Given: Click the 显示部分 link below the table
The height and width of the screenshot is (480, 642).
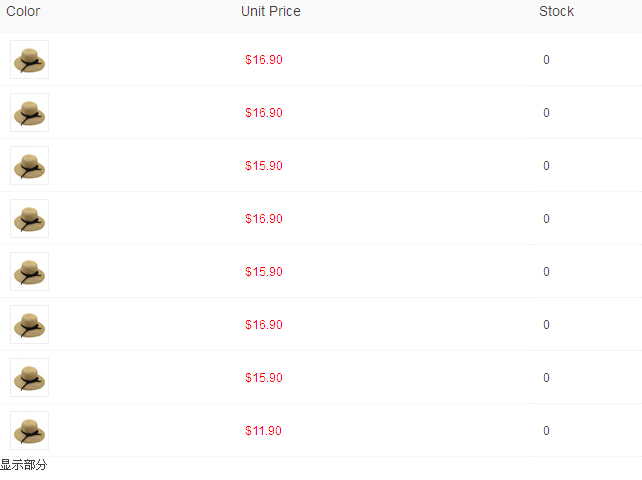Looking at the screenshot, I should click(24, 465).
